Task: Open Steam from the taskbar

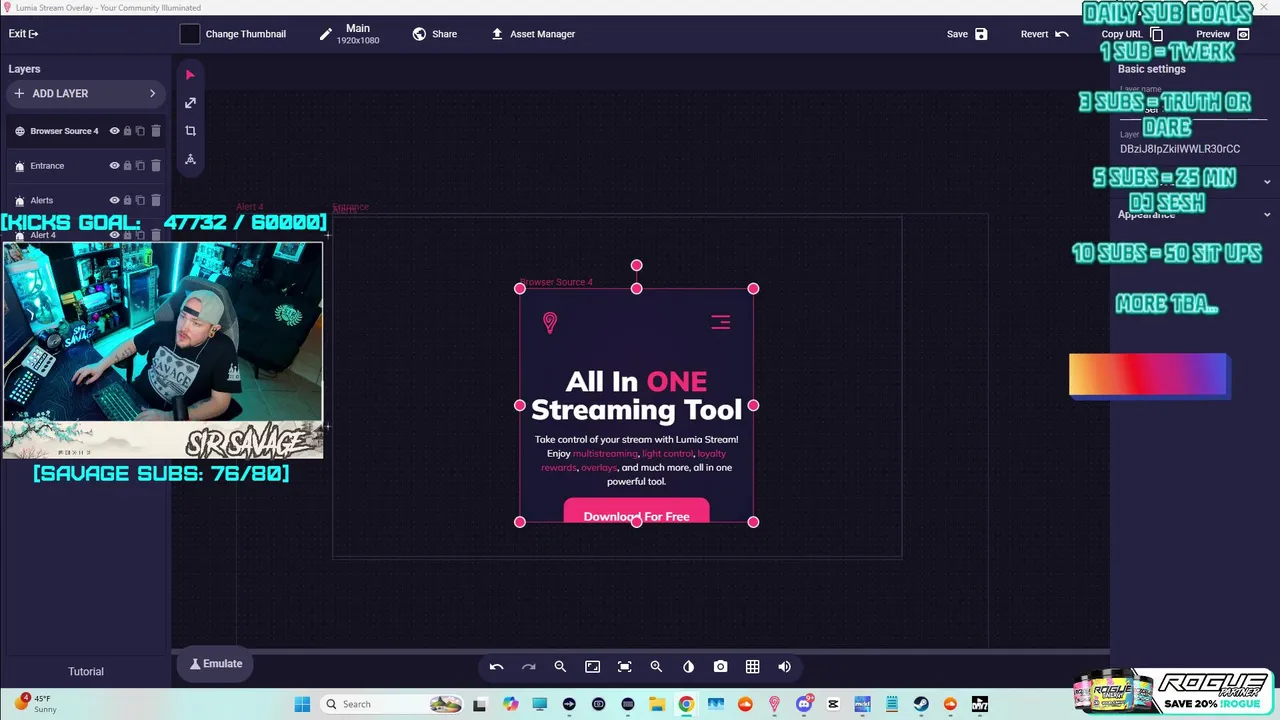Action: (x=921, y=704)
